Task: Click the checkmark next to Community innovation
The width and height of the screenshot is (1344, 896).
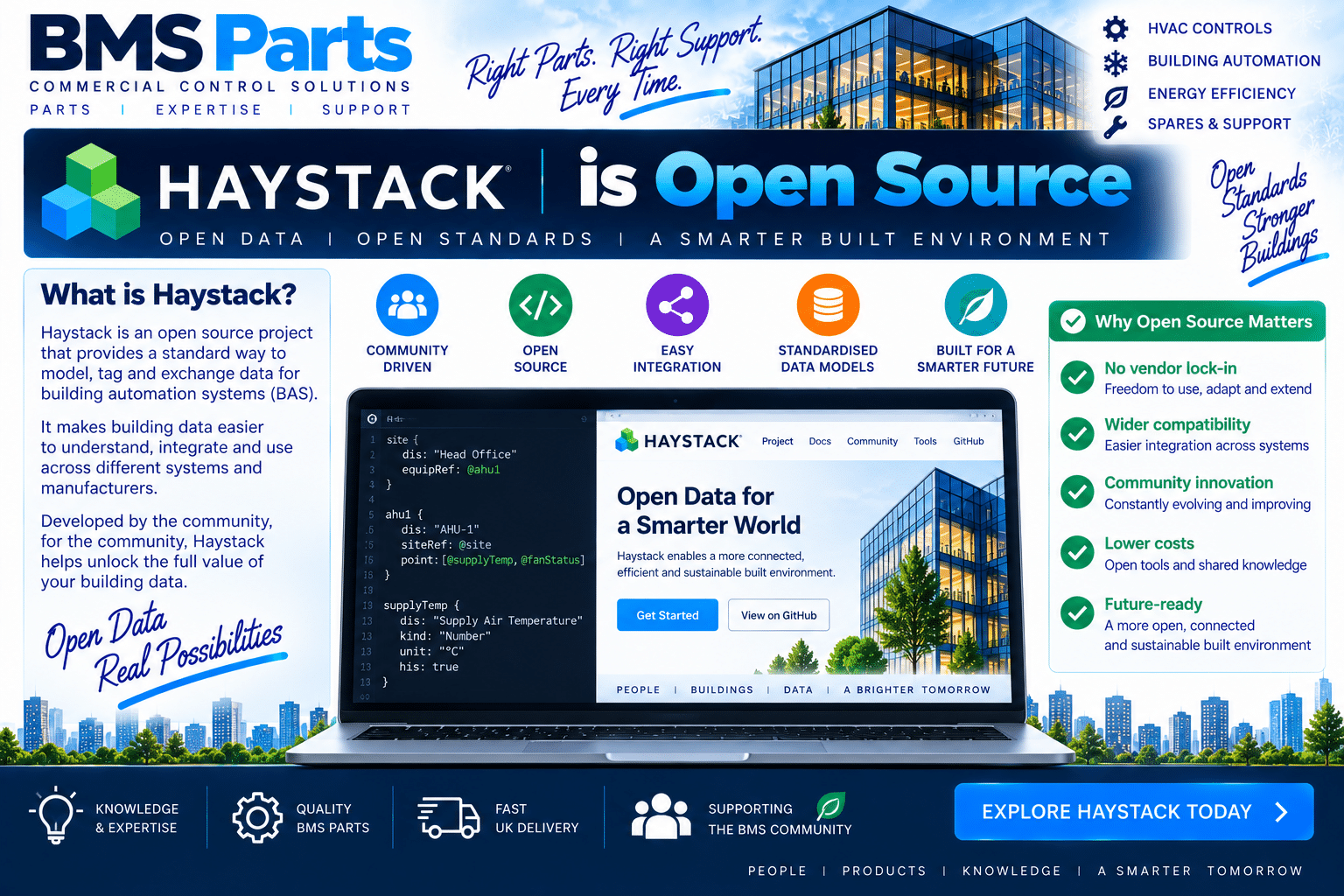Action: (x=1077, y=492)
